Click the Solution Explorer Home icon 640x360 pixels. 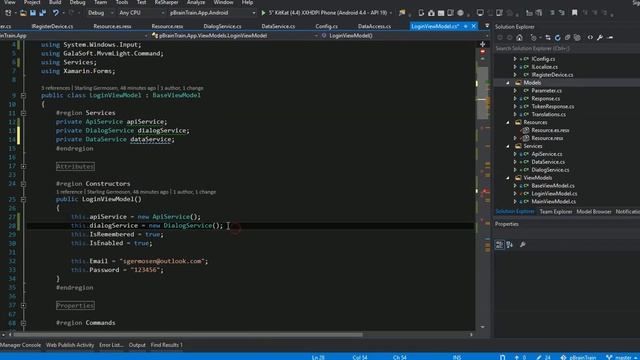[519, 38]
